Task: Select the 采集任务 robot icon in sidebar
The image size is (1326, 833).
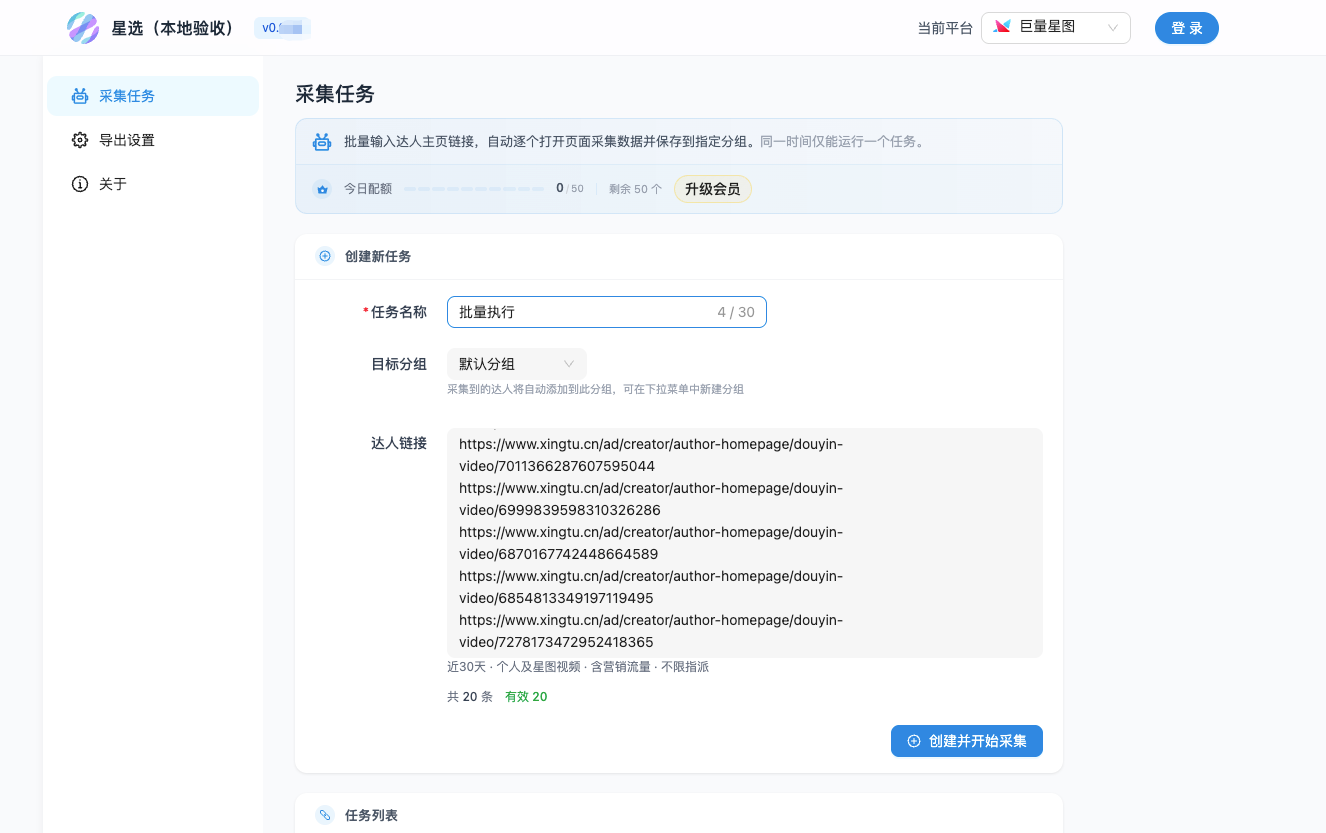Action: [x=80, y=96]
